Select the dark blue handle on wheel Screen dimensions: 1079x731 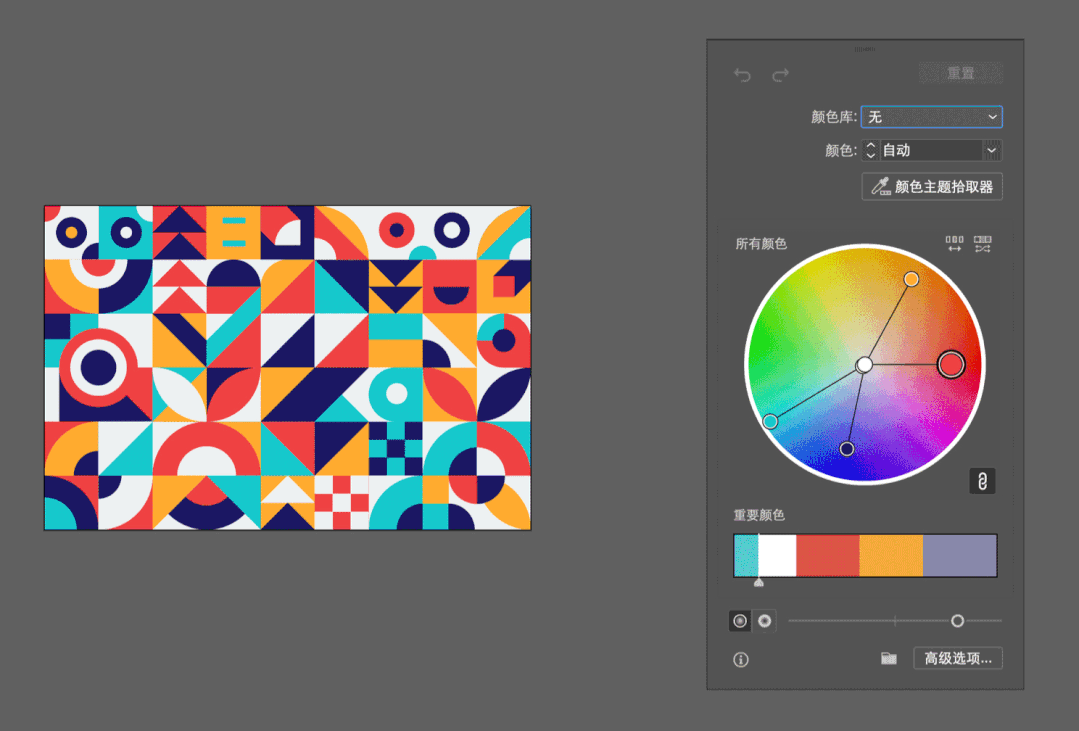tap(847, 449)
